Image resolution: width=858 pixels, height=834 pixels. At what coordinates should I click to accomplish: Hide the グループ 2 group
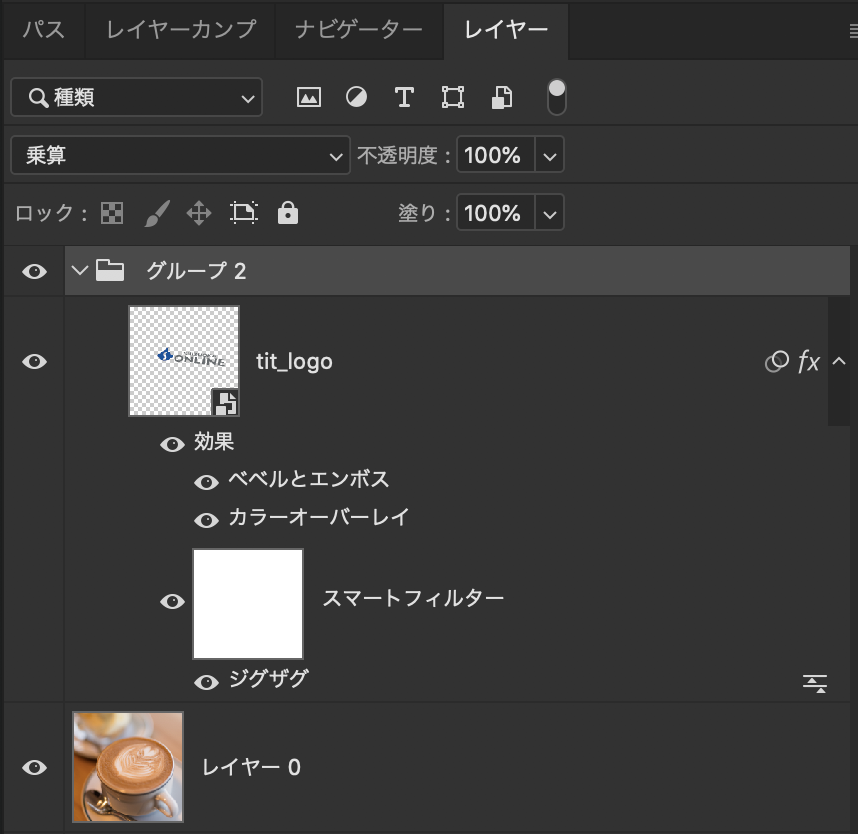pyautogui.click(x=34, y=271)
